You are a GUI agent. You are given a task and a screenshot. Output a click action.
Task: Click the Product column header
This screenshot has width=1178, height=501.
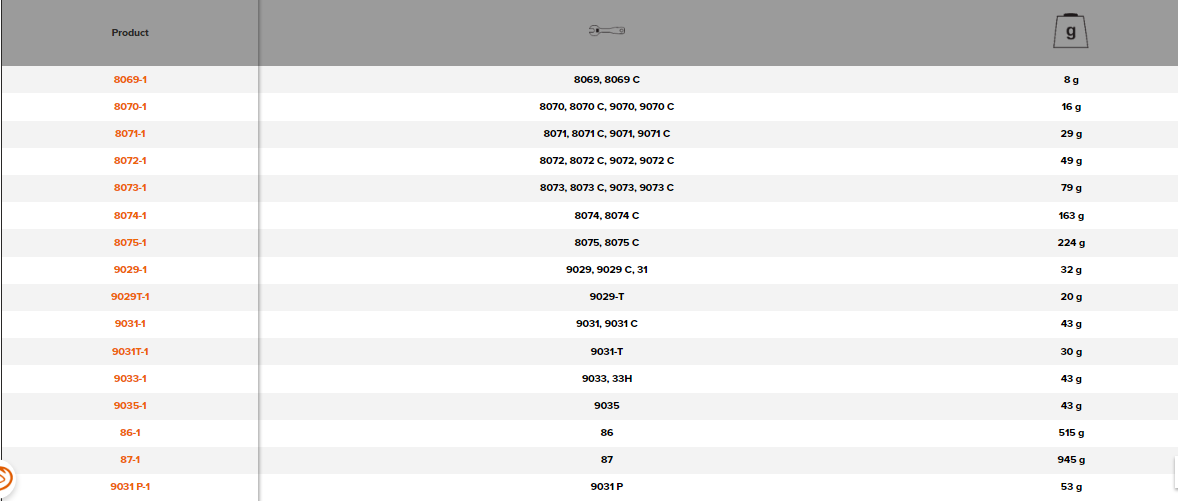(130, 33)
